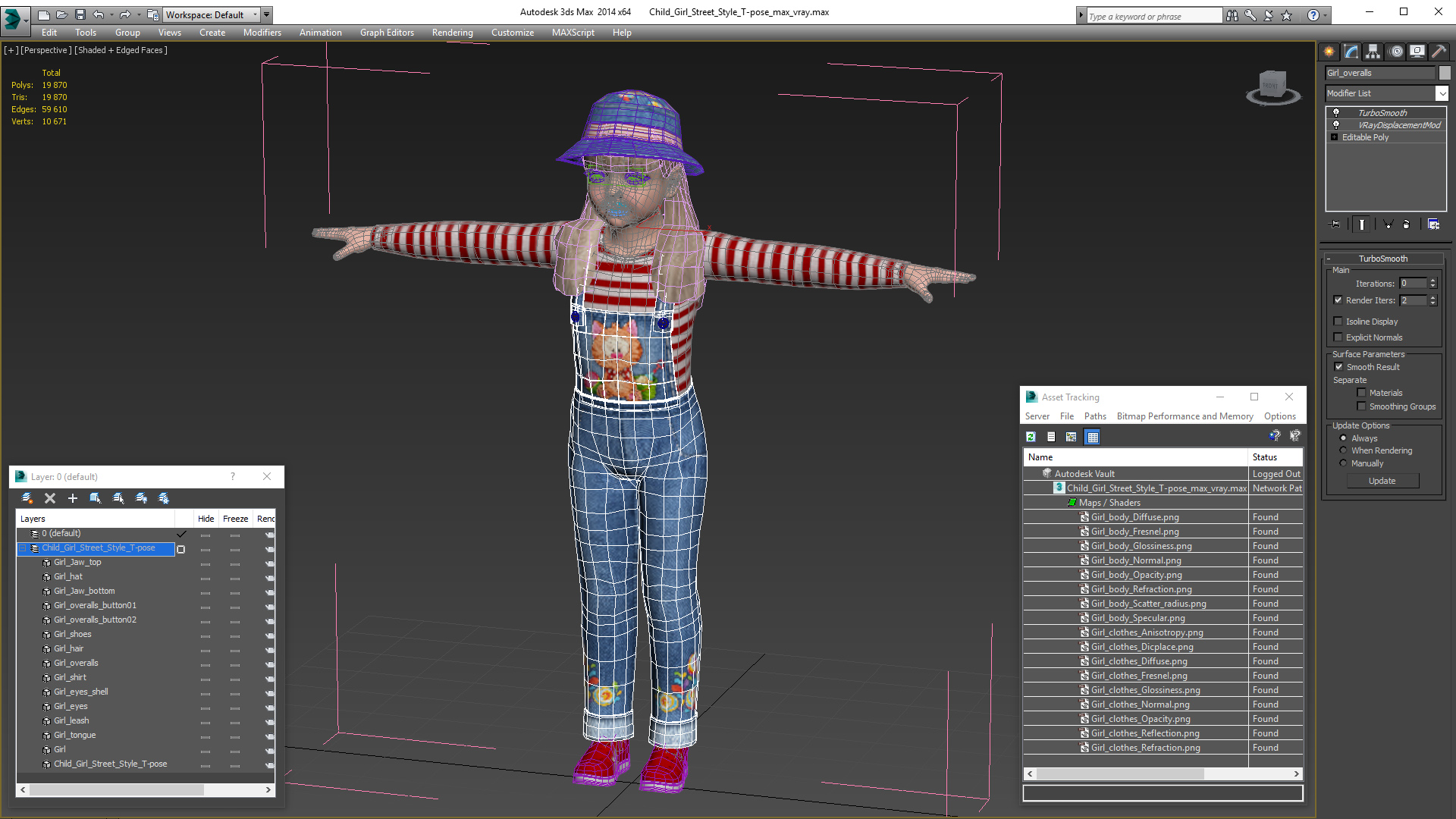Open the Modifier List dropdown
The height and width of the screenshot is (819, 1456).
point(1442,93)
